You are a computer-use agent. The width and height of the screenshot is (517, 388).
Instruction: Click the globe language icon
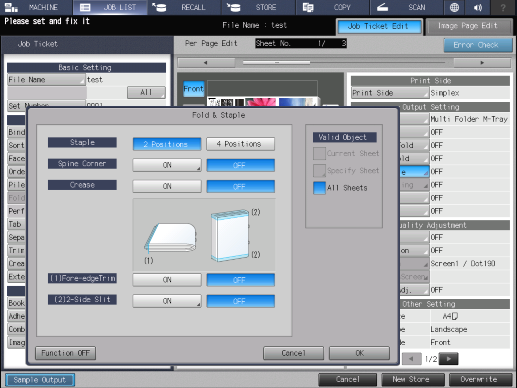(x=454, y=7)
